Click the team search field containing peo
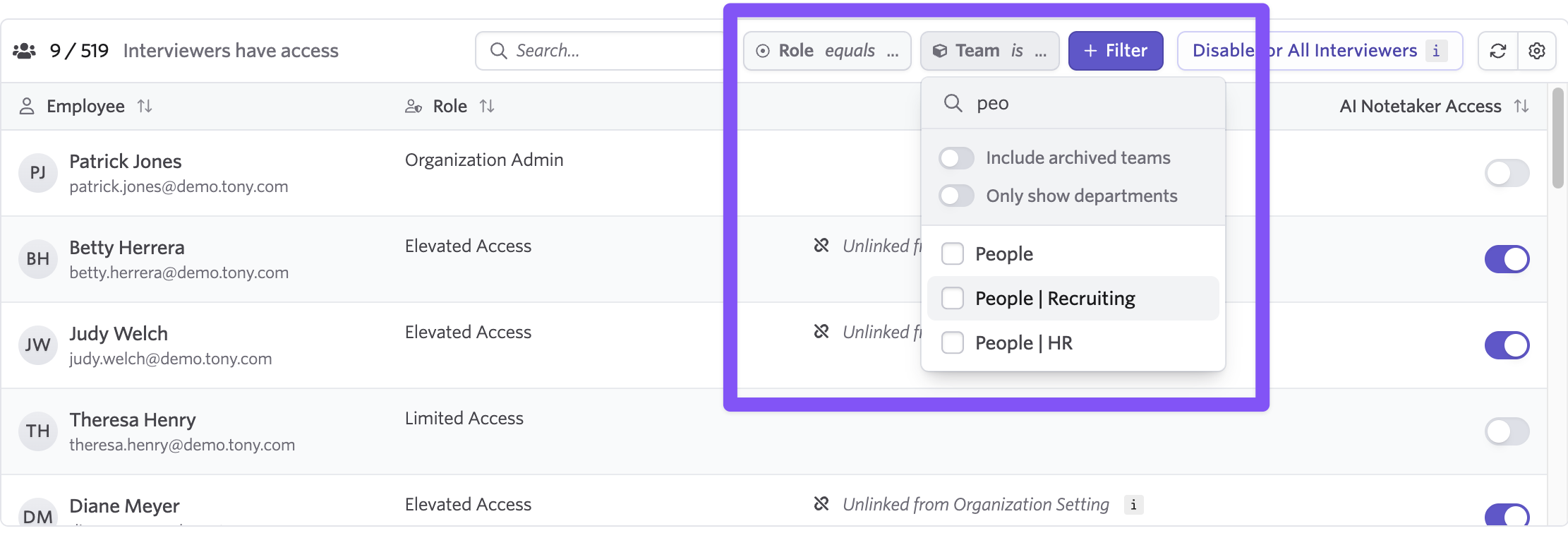Image resolution: width=1568 pixels, height=538 pixels. click(x=1087, y=104)
